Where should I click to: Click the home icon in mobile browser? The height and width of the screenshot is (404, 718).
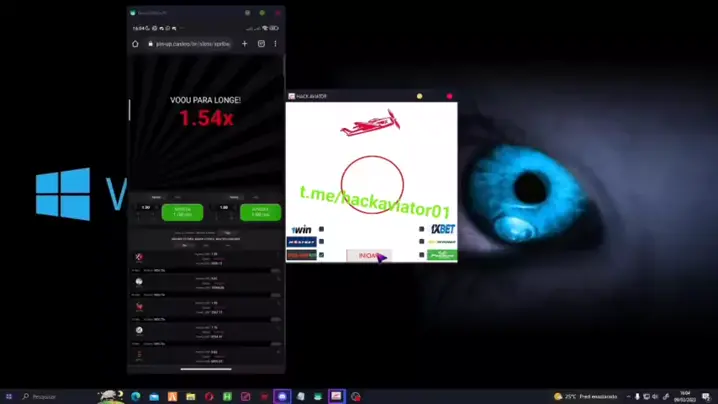[x=136, y=44]
